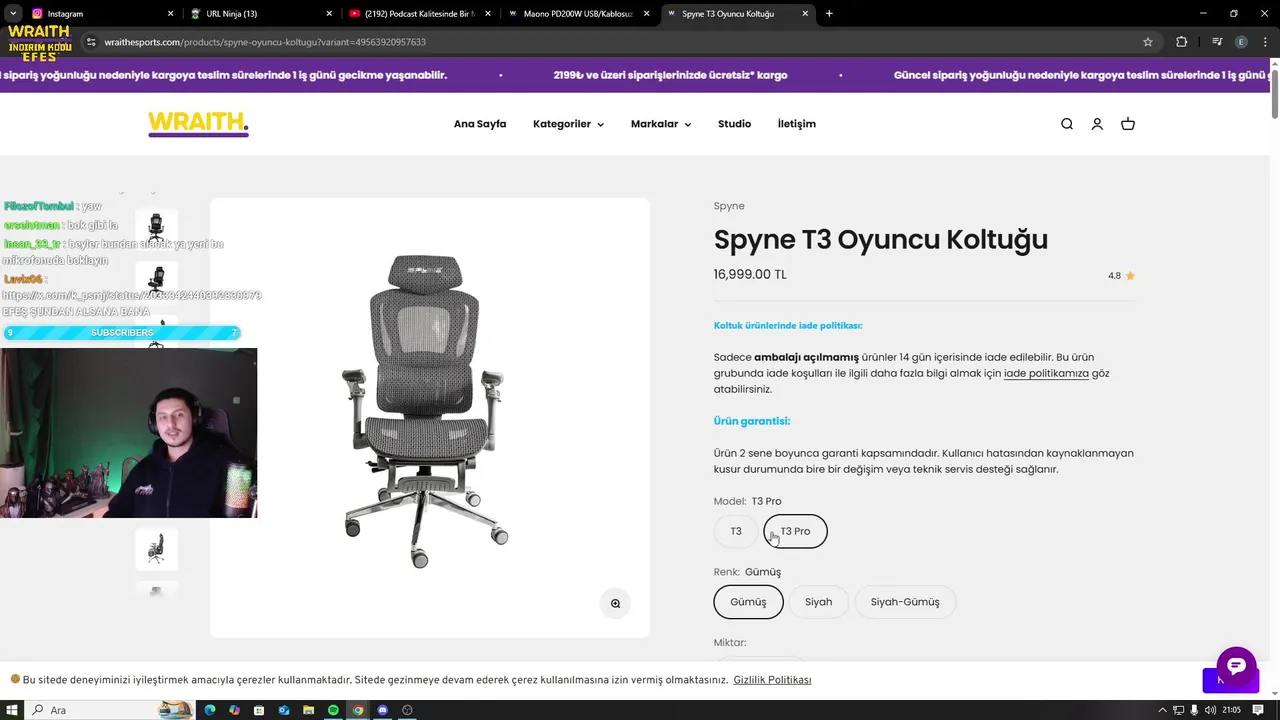Select the second chair thumbnail

coord(156,281)
